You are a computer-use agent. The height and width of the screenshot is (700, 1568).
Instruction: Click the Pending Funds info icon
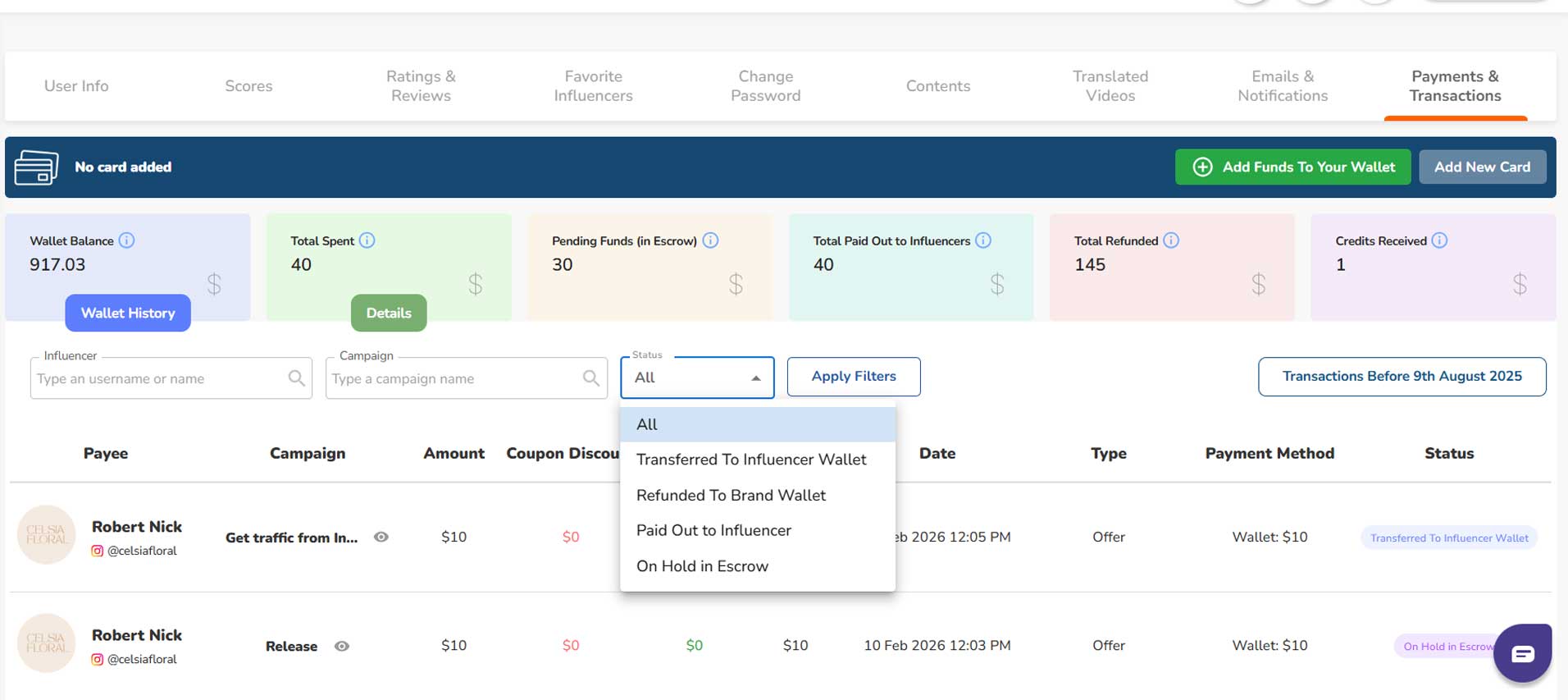[x=711, y=240]
